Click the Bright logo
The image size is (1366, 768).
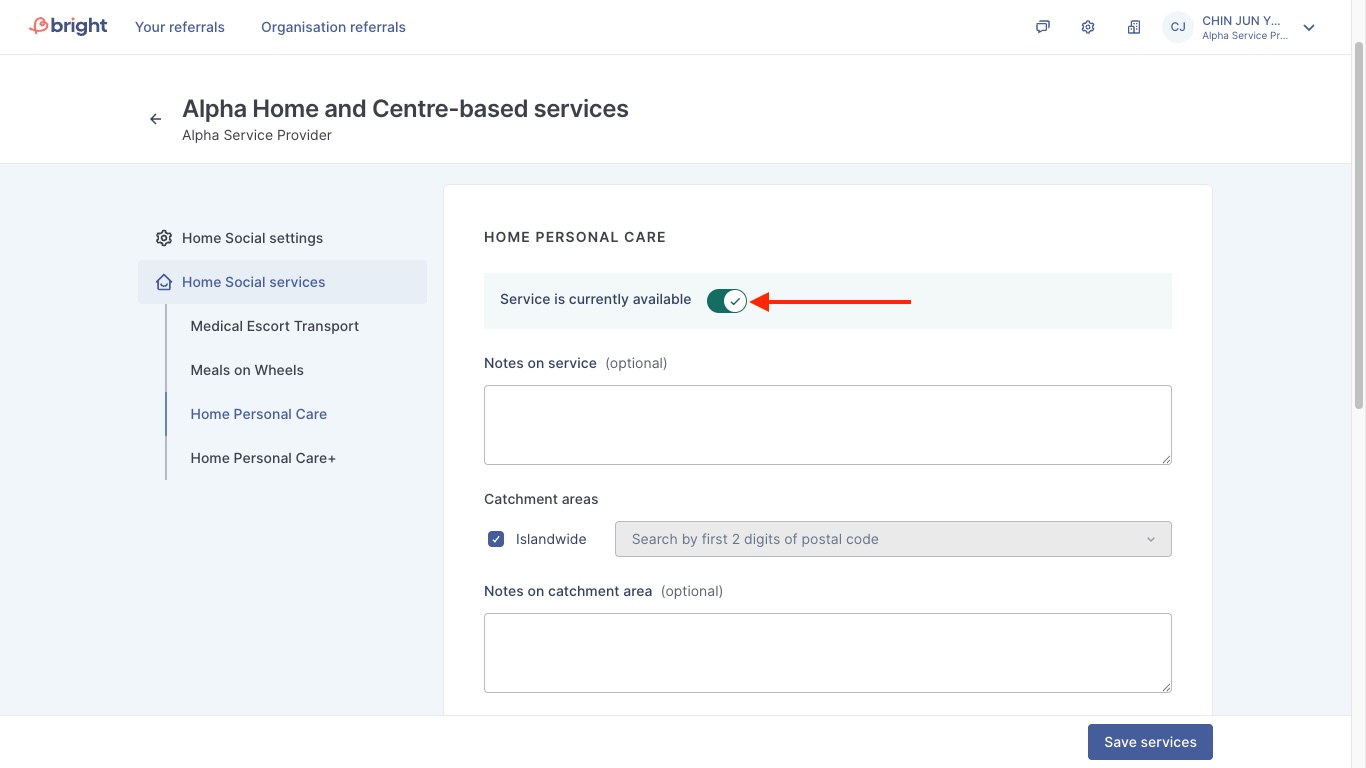[x=68, y=27]
